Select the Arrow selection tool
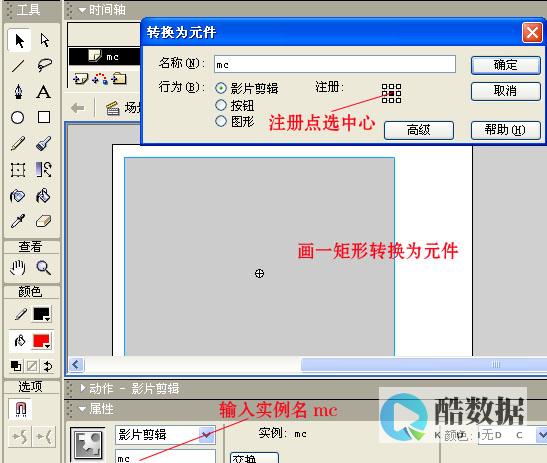 [19, 40]
